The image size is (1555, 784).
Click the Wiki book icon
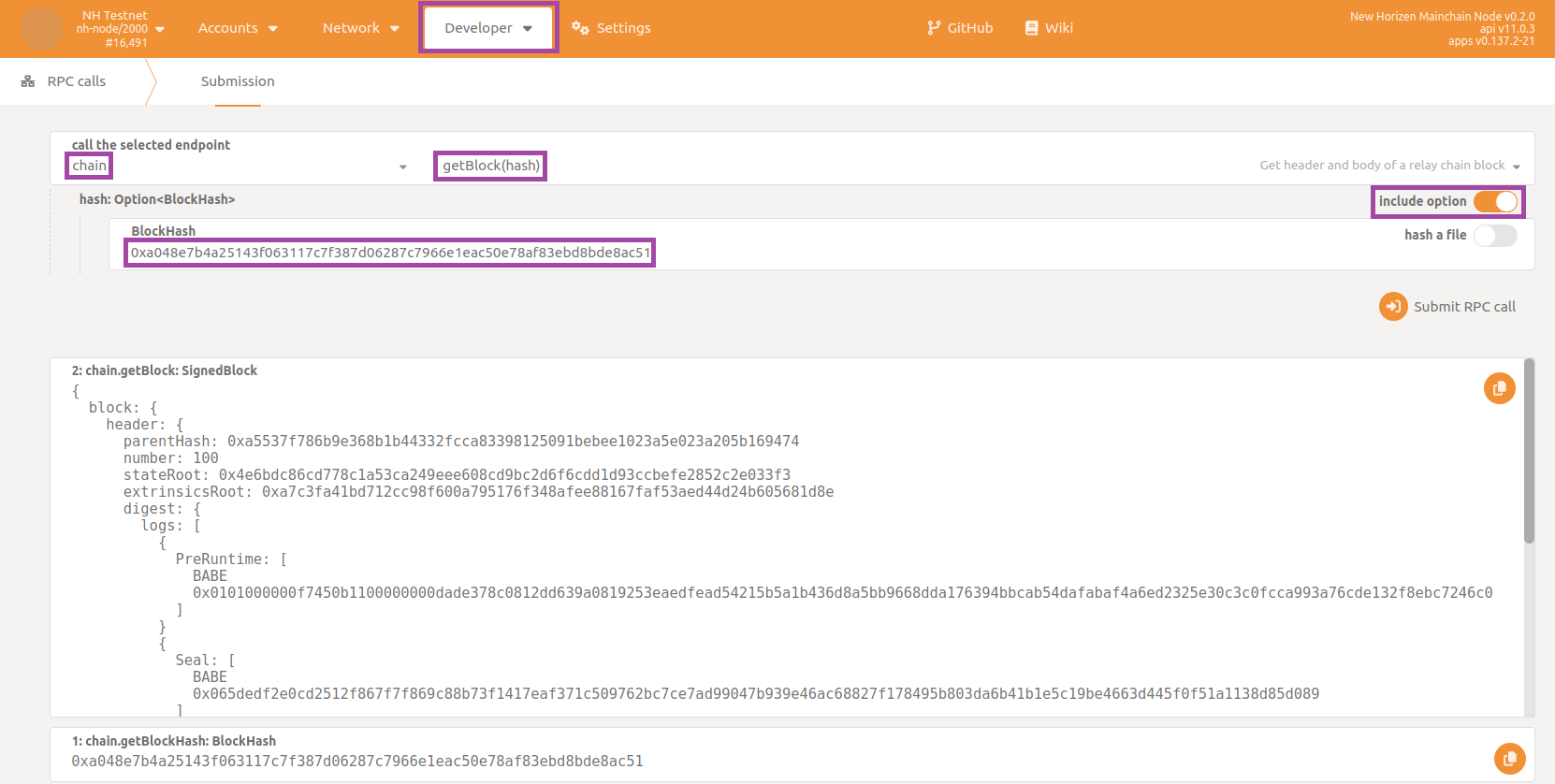click(x=1031, y=28)
